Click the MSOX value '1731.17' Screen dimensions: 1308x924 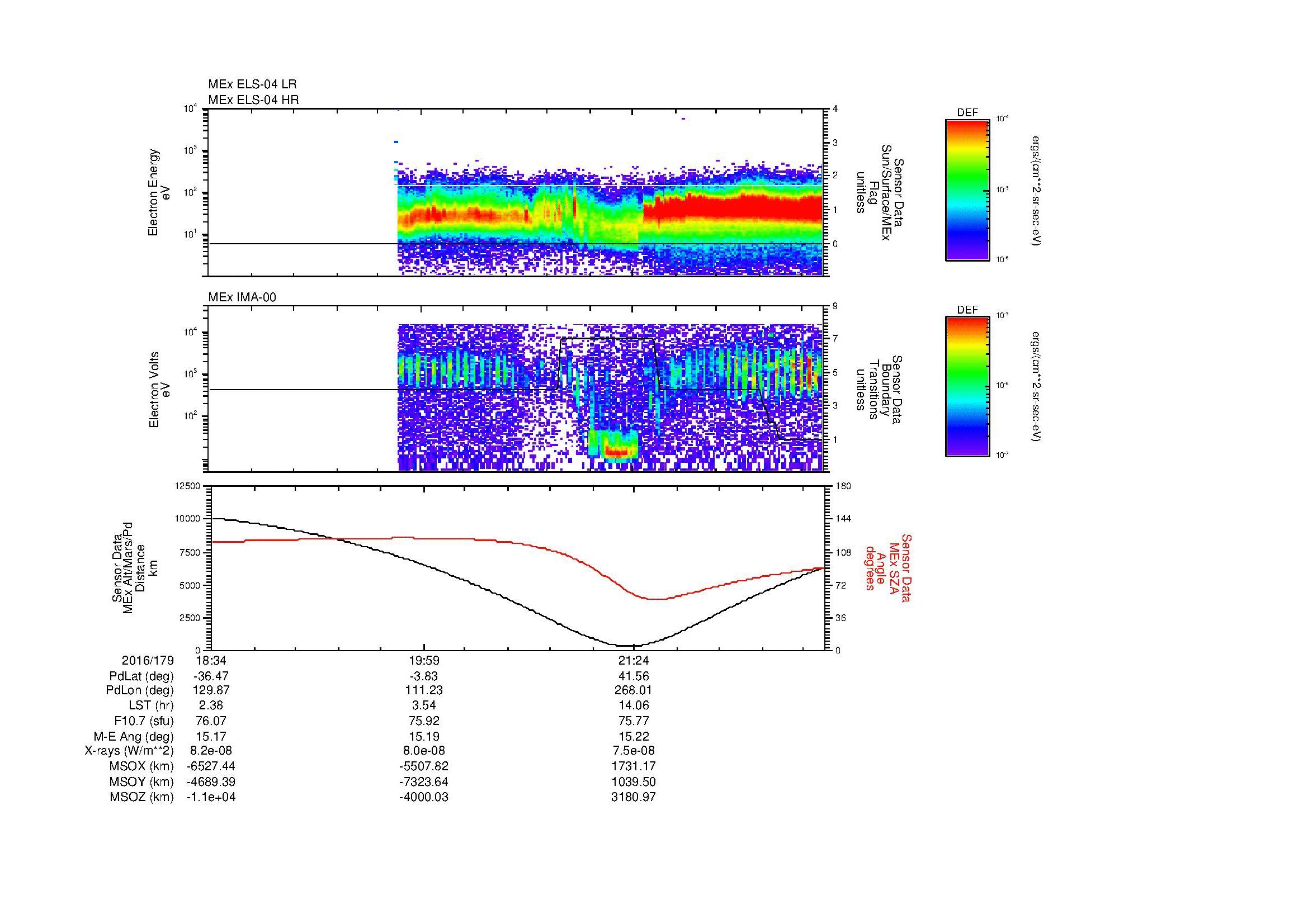coord(634,767)
